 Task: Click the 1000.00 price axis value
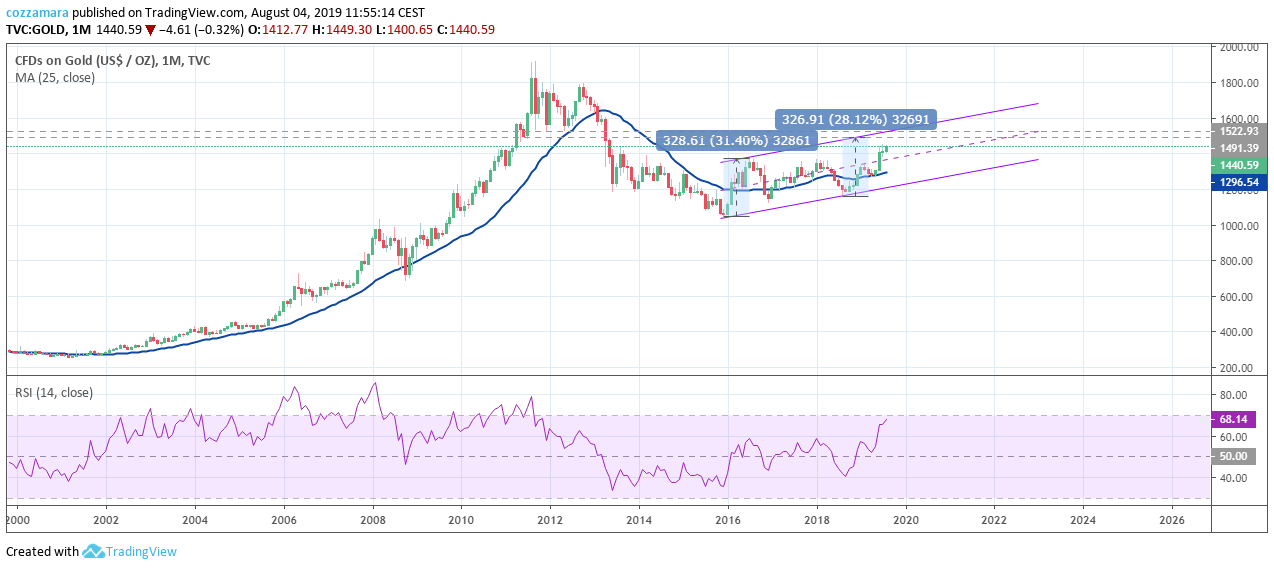1238,226
